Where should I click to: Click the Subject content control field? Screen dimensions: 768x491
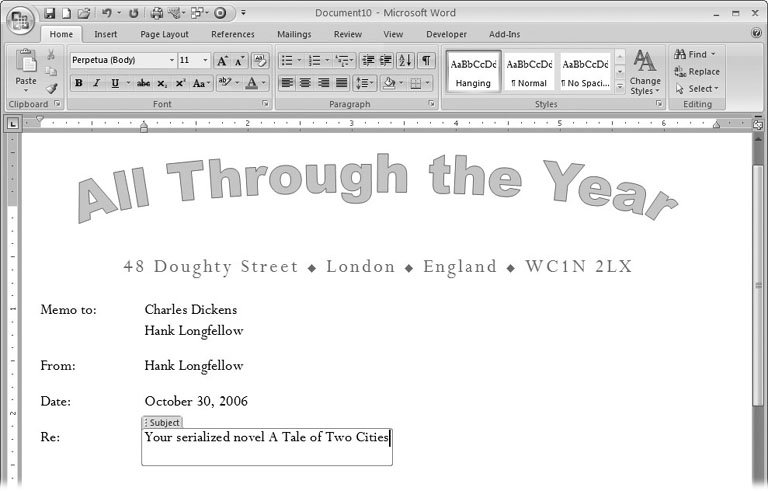point(266,446)
